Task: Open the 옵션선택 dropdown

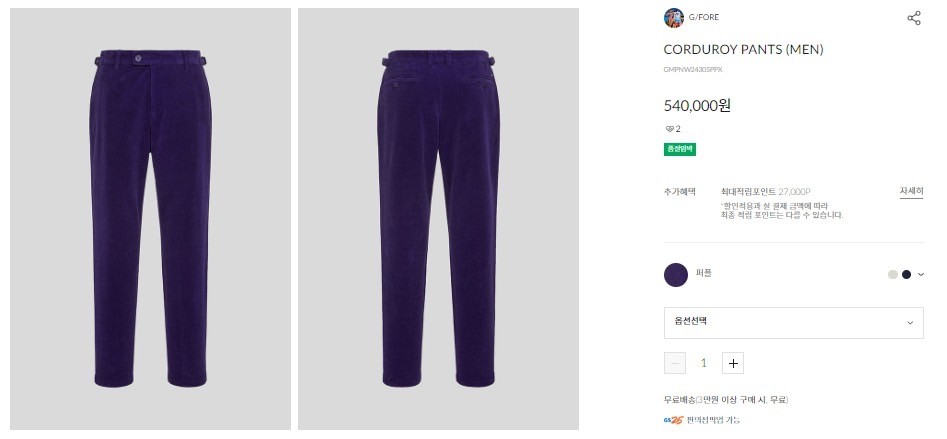Action: [x=794, y=323]
